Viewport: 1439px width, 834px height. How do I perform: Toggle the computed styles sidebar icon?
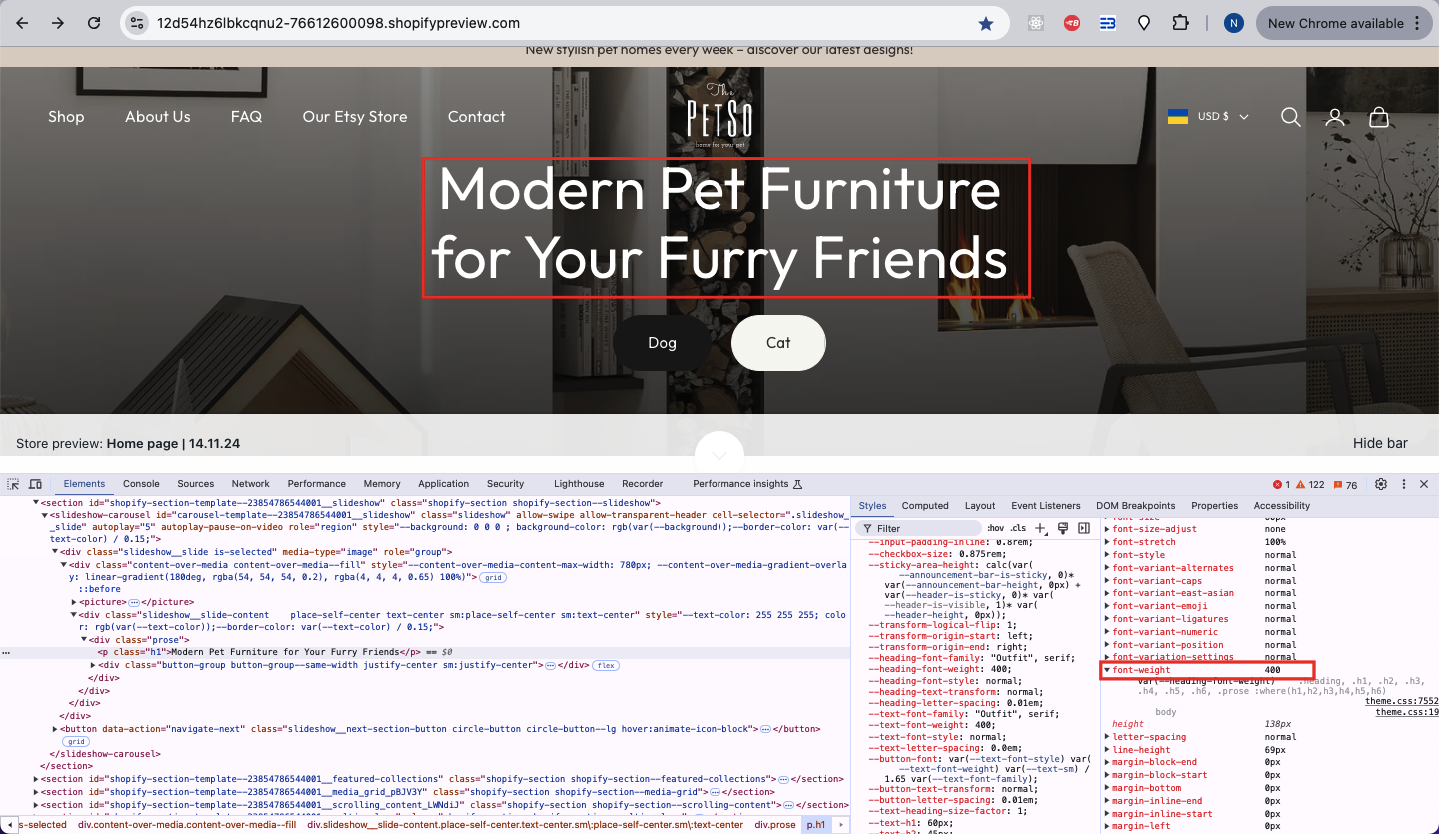[1084, 528]
